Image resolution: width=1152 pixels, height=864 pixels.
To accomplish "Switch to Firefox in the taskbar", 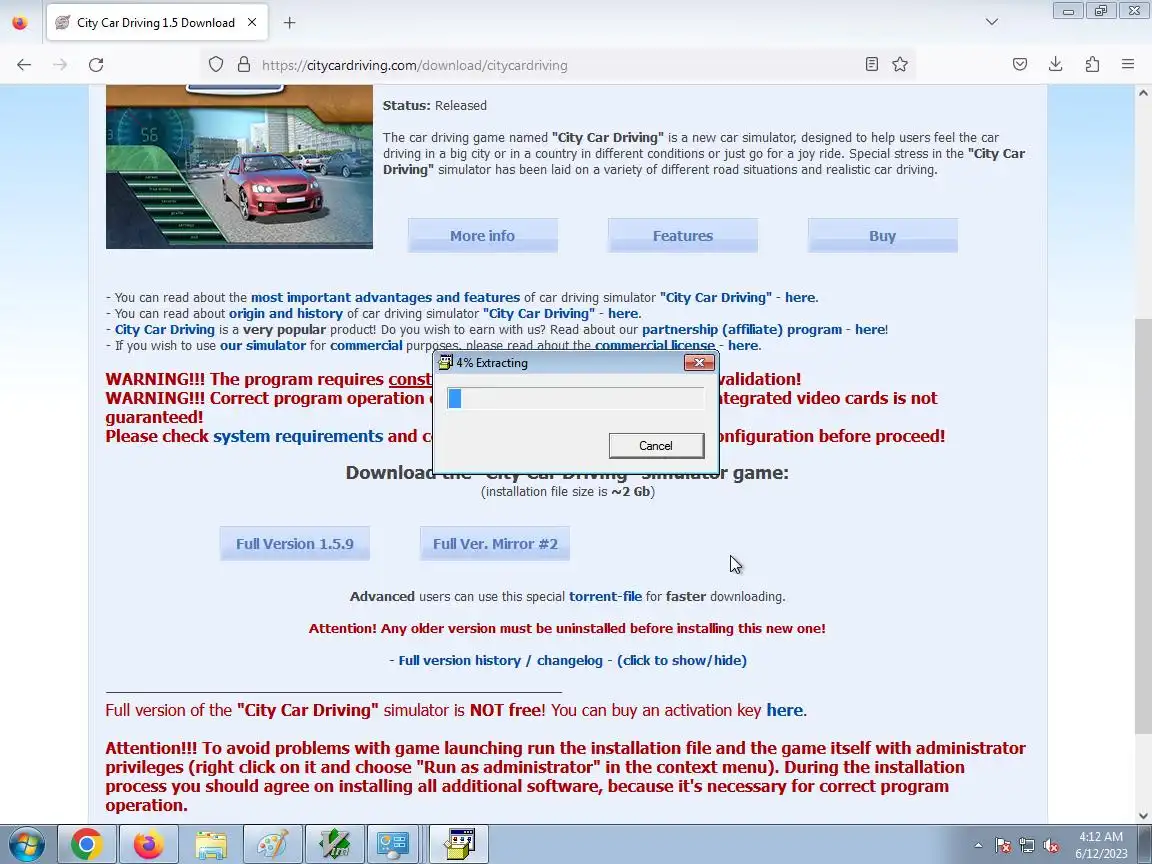I will [148, 844].
